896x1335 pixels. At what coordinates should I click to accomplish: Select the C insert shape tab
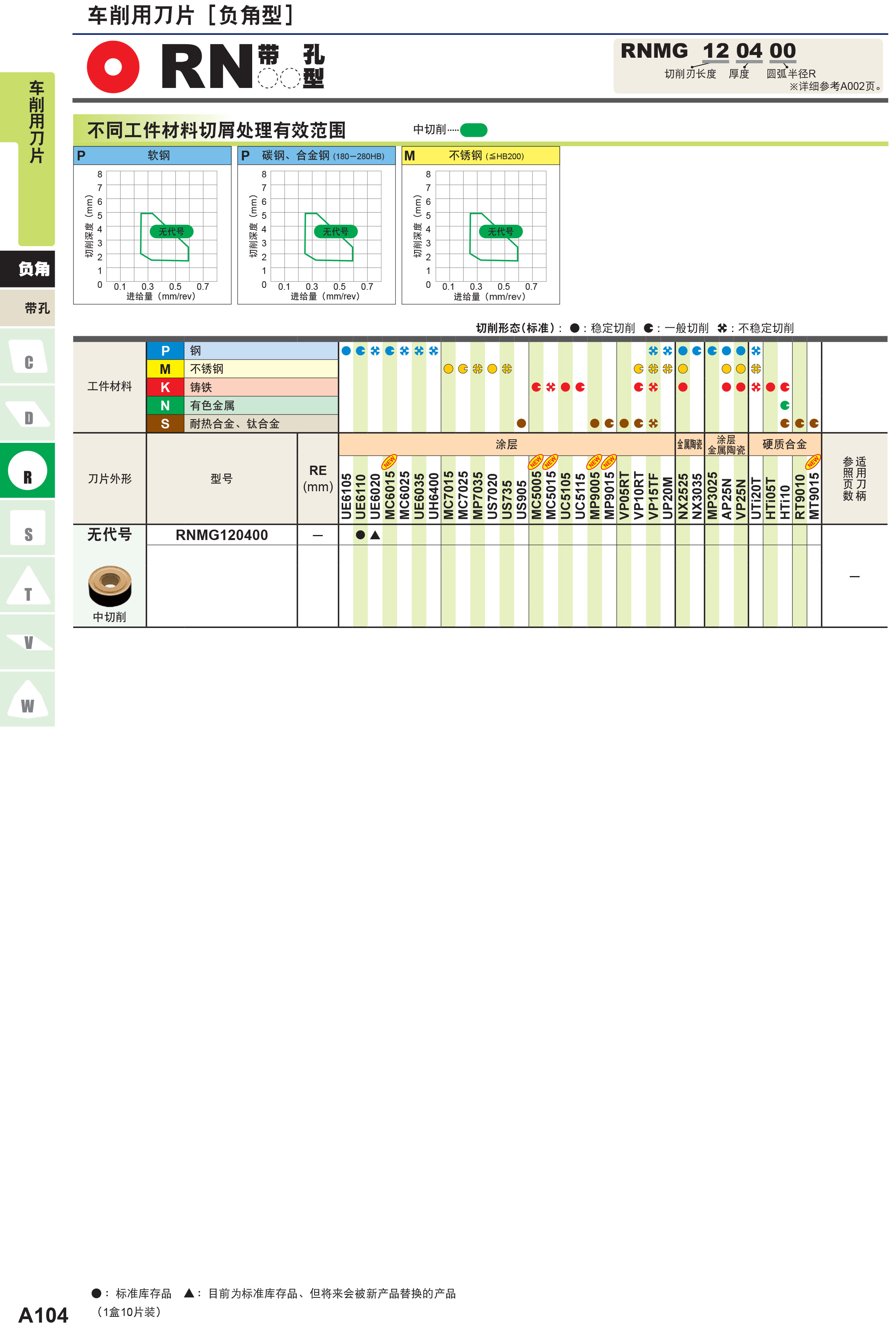[28, 356]
